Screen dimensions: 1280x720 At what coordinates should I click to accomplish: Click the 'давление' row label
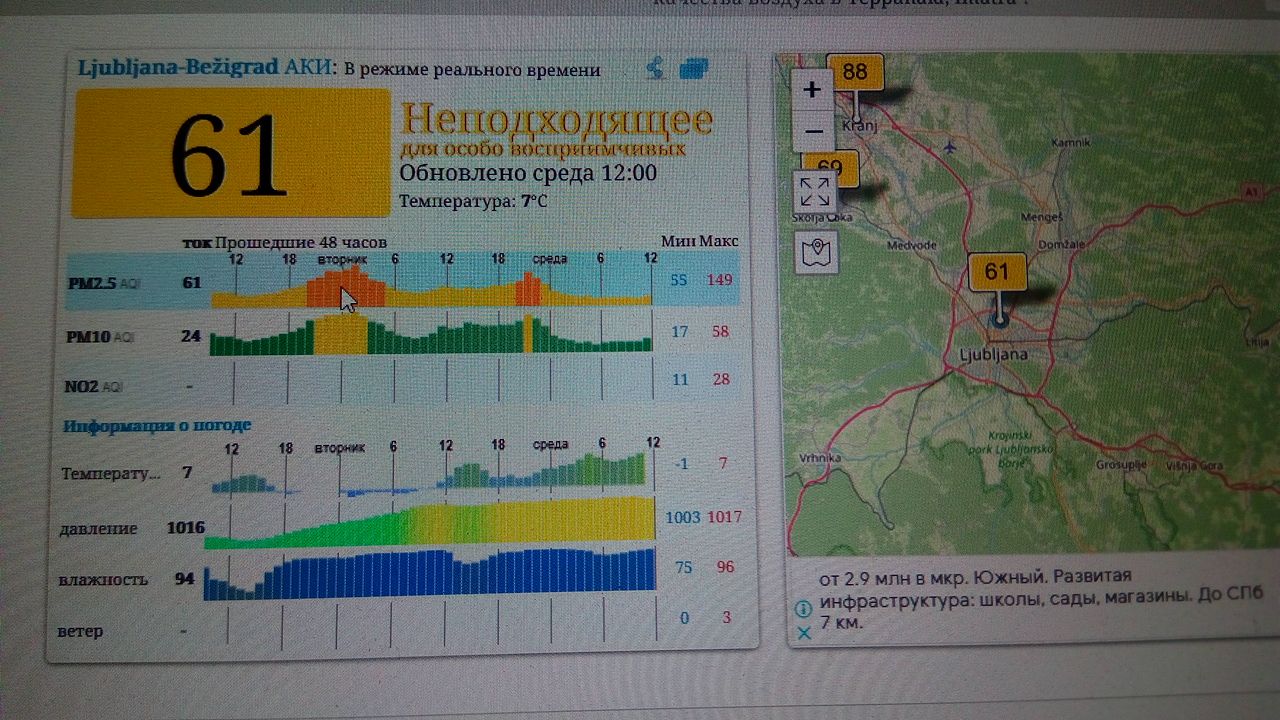click(x=100, y=528)
